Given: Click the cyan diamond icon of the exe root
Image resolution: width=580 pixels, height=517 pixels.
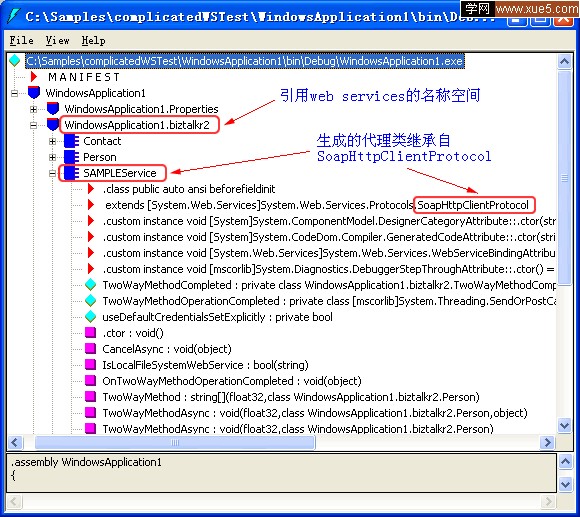Looking at the screenshot, I should (x=14, y=61).
